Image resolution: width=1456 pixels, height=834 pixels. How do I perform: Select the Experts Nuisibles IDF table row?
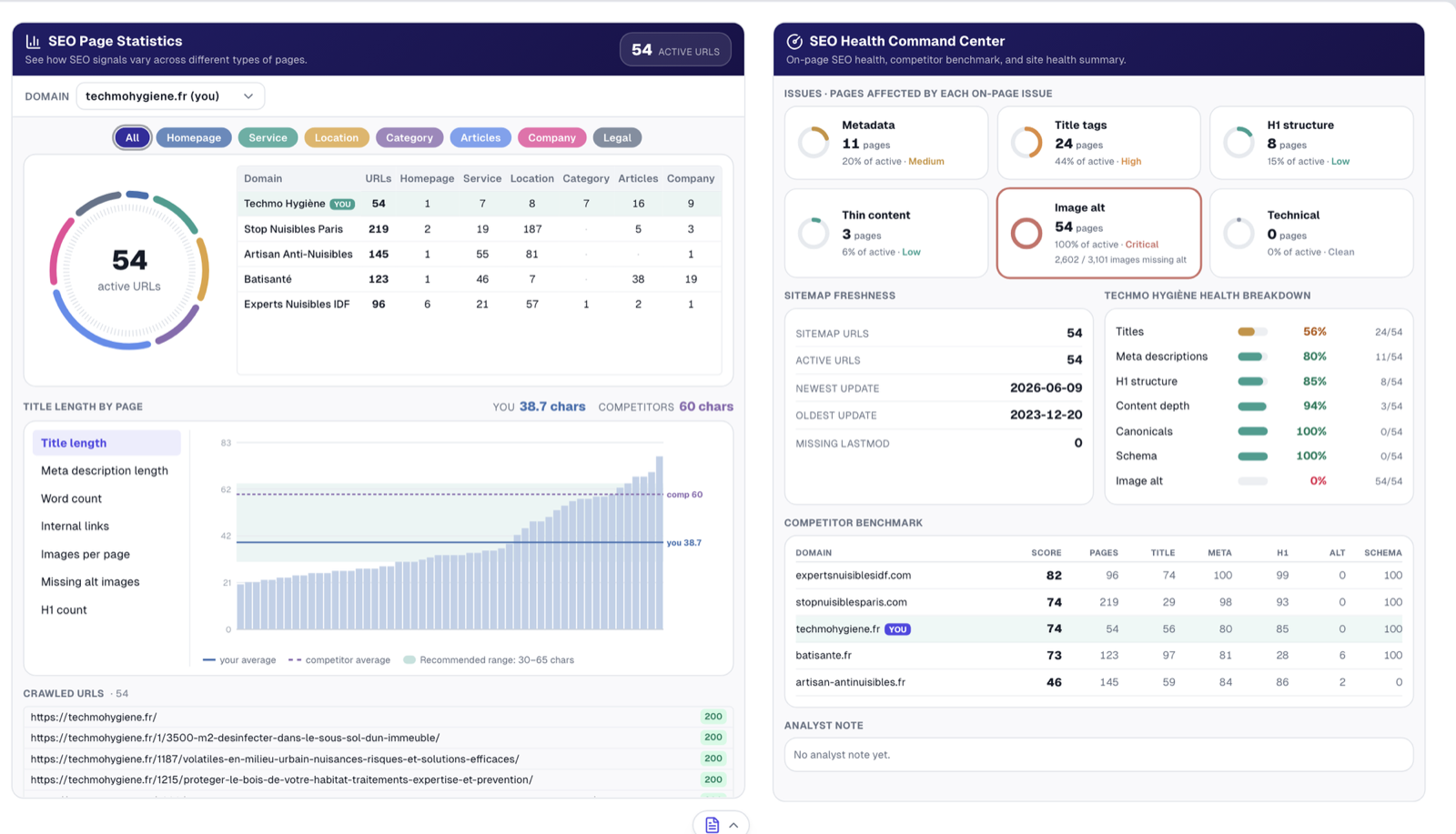(x=480, y=305)
